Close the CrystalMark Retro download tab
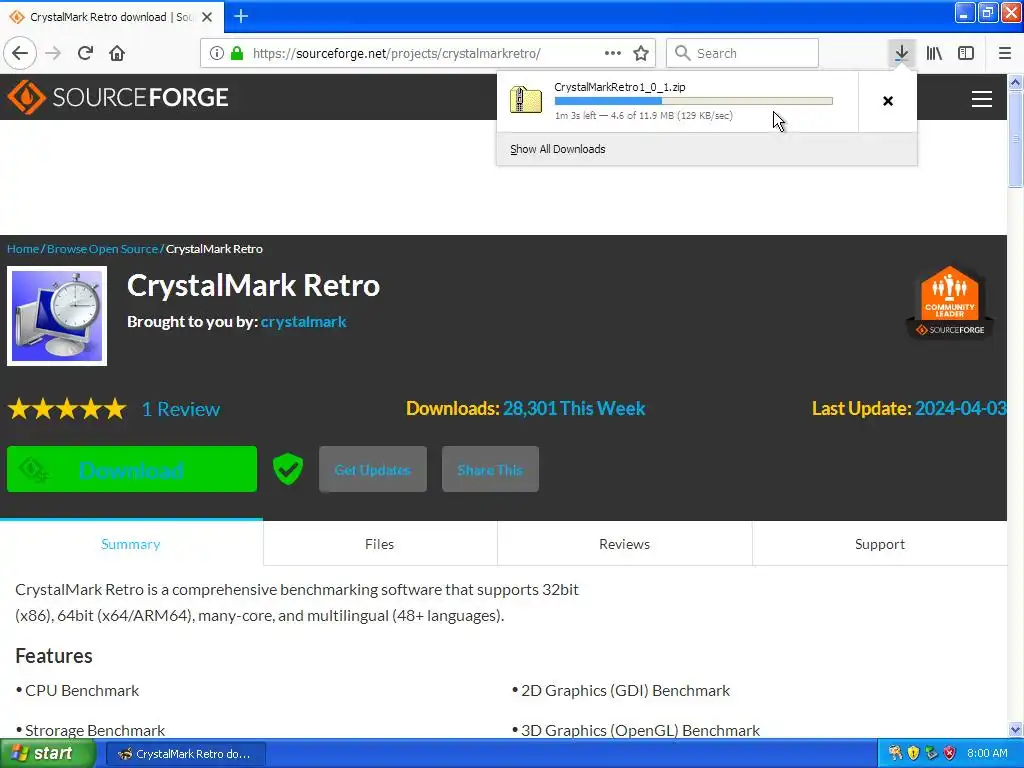The height and width of the screenshot is (768, 1024). [207, 17]
